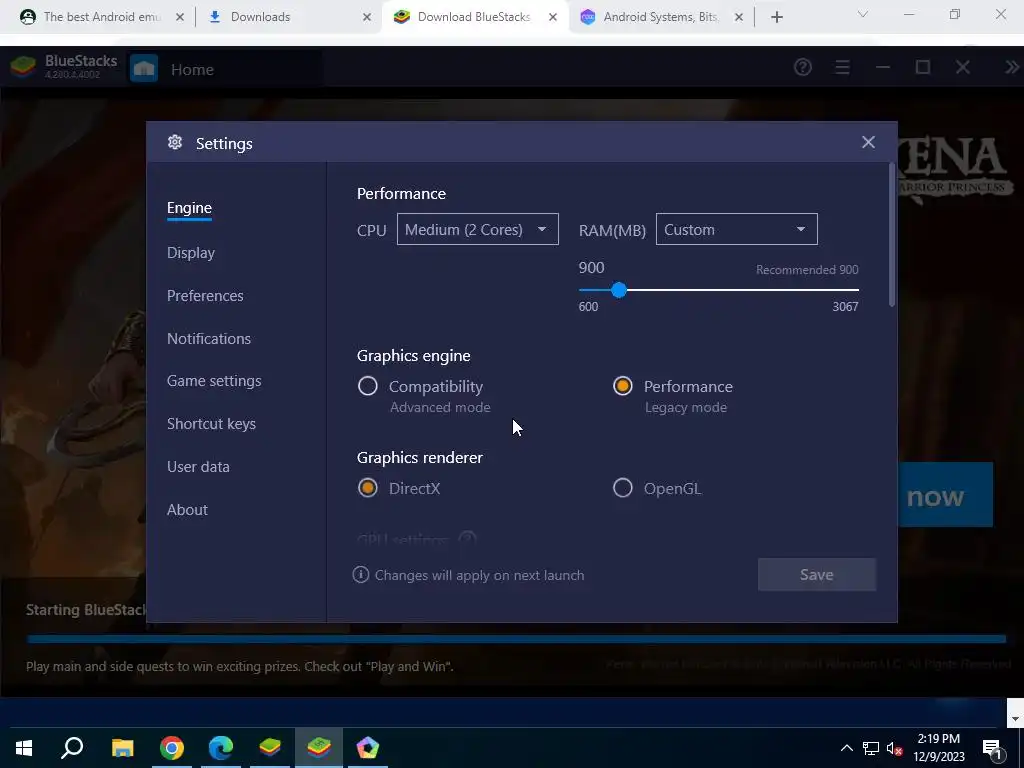Open the pentagon app taskbar icon
Viewport: 1024px width, 768px height.
(368, 748)
